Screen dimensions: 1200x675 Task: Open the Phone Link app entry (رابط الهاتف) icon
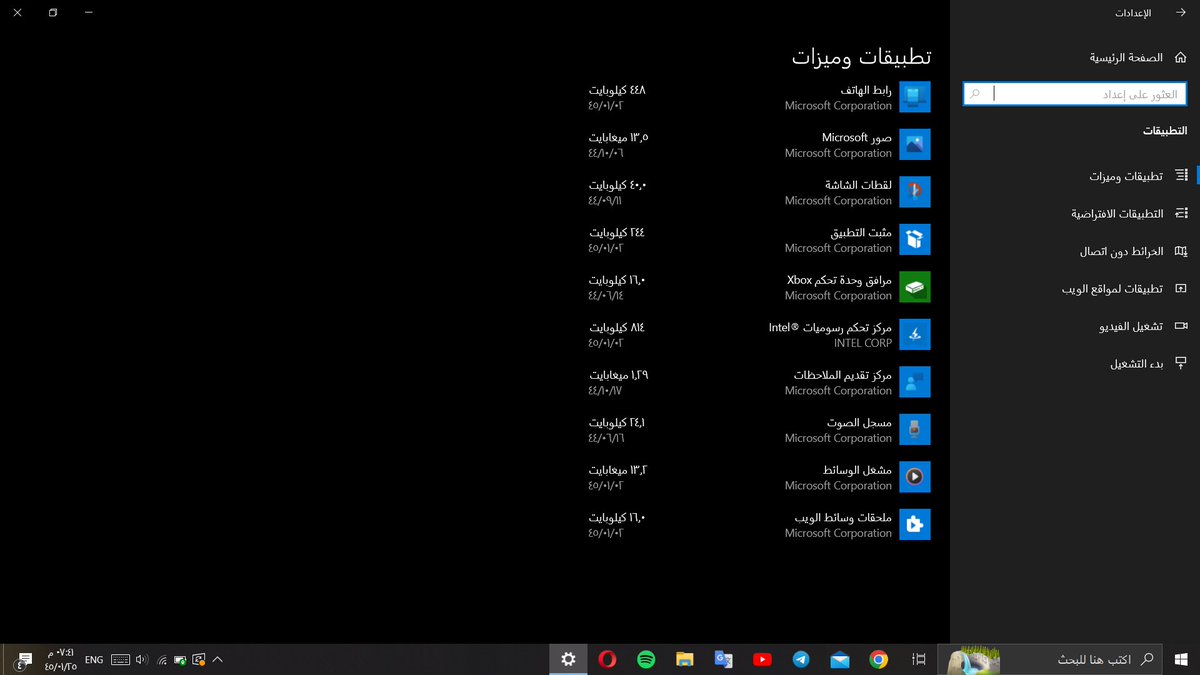pyautogui.click(x=915, y=97)
